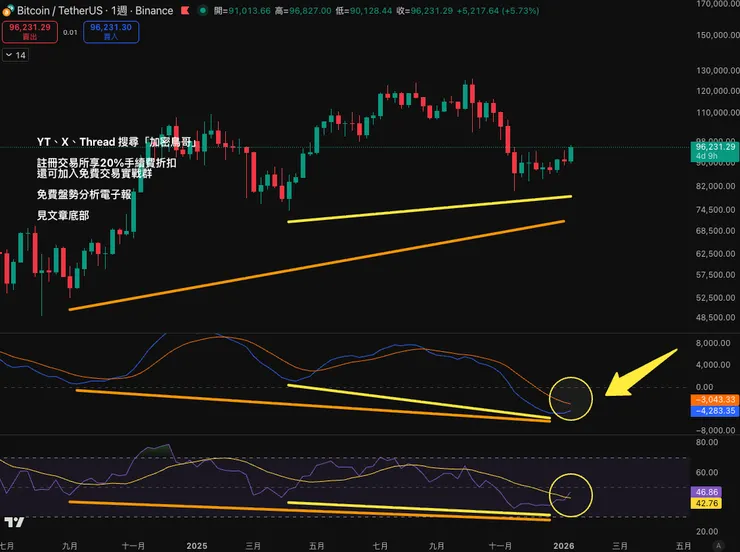
Task: Click the TradingView logo in the bottom-left corner
Action: click(14, 522)
